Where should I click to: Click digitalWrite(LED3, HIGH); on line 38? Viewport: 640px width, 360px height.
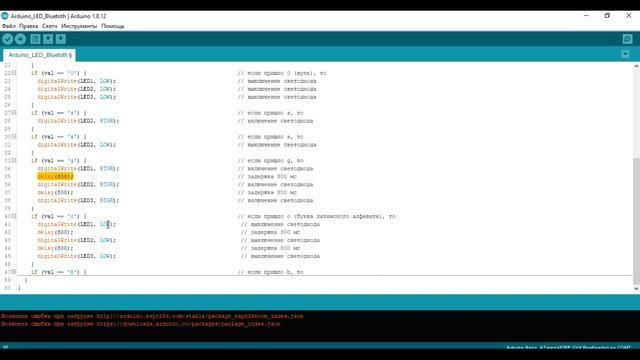(x=78, y=200)
